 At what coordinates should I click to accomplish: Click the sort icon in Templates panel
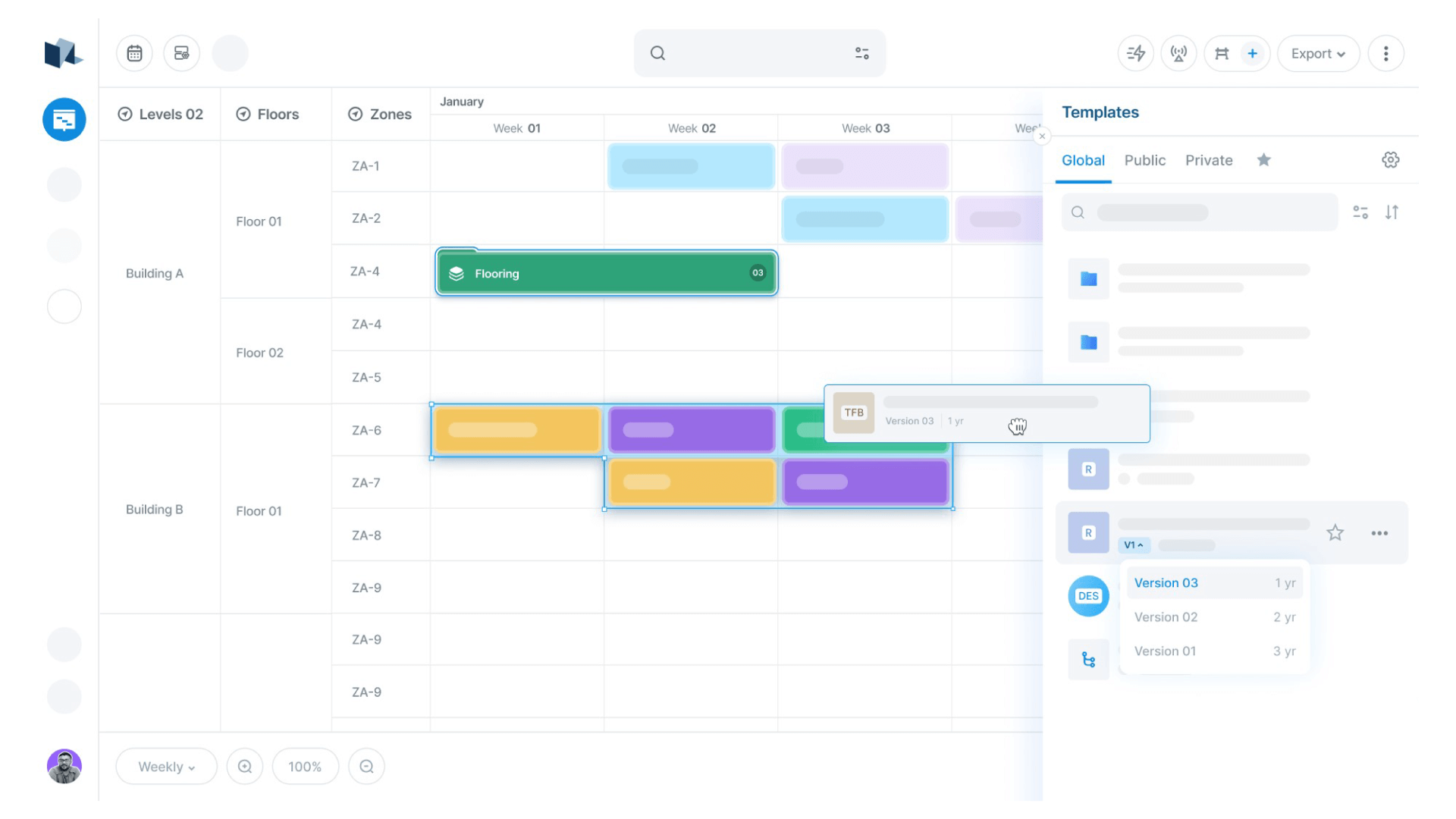point(1392,212)
